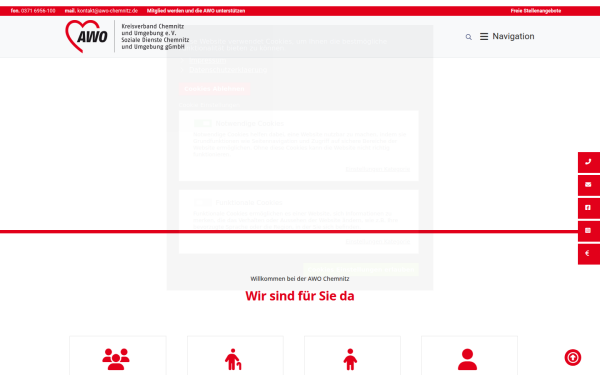
Task: Click the phone icon side button
Action: (x=589, y=162)
